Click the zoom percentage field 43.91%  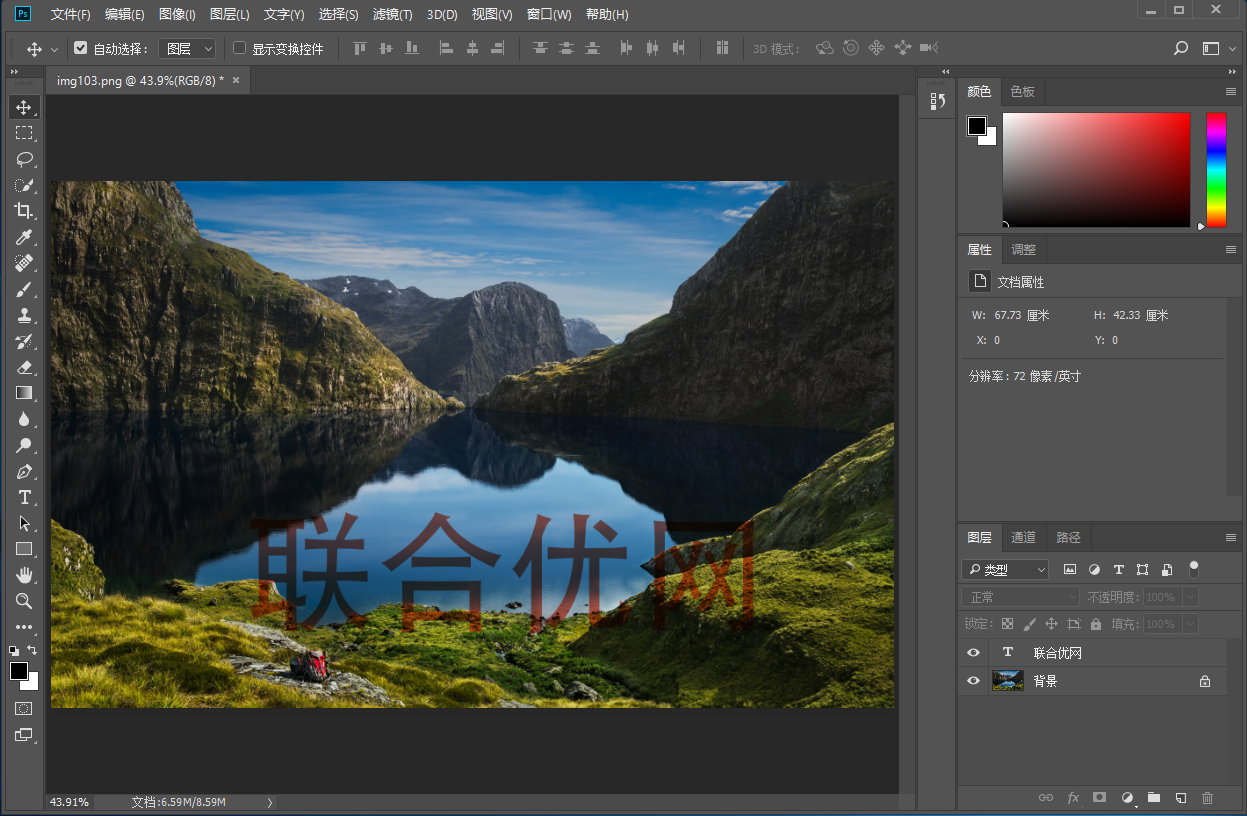pyautogui.click(x=69, y=802)
